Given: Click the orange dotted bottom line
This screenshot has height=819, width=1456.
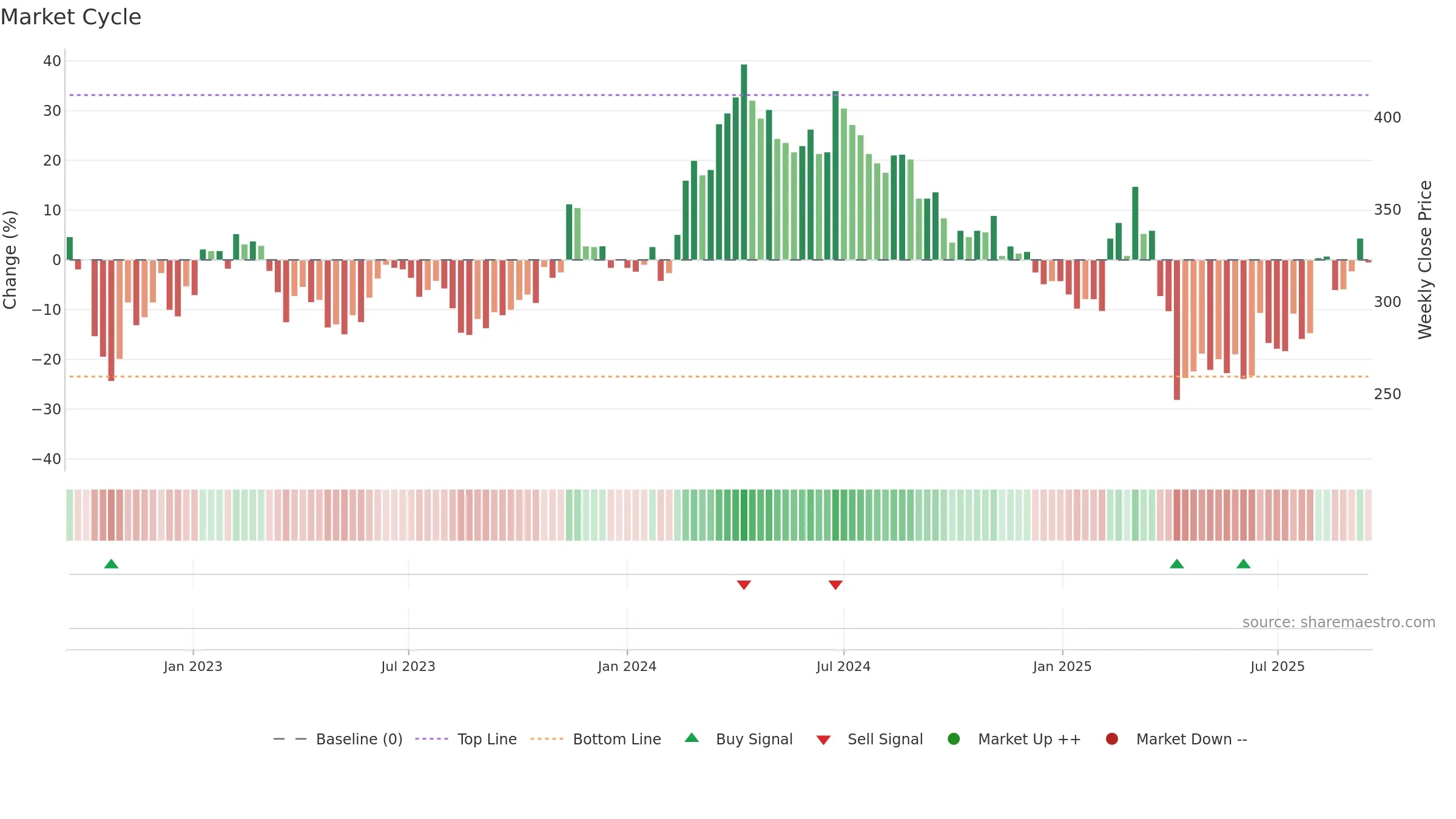Looking at the screenshot, I should (x=719, y=377).
